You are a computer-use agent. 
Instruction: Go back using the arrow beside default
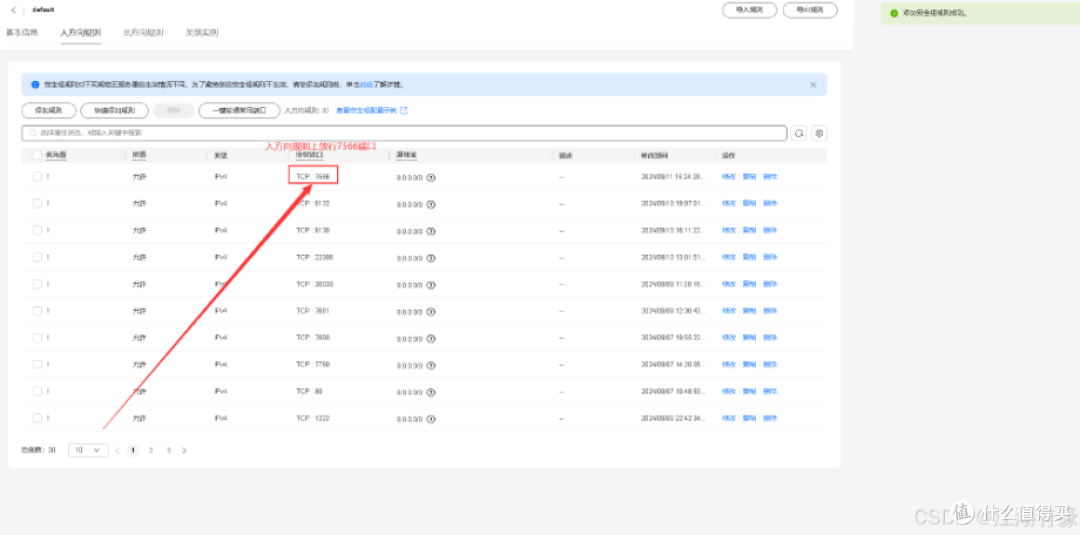click(14, 10)
